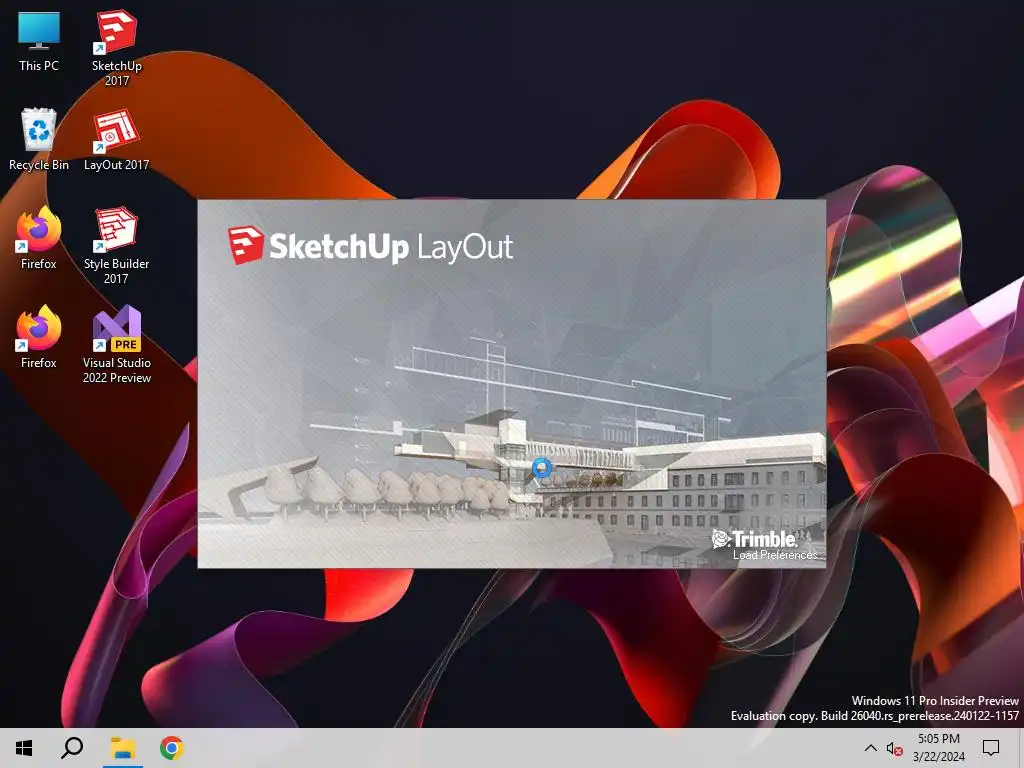
Task: Launch Google Chrome from the taskbar
Action: [171, 748]
